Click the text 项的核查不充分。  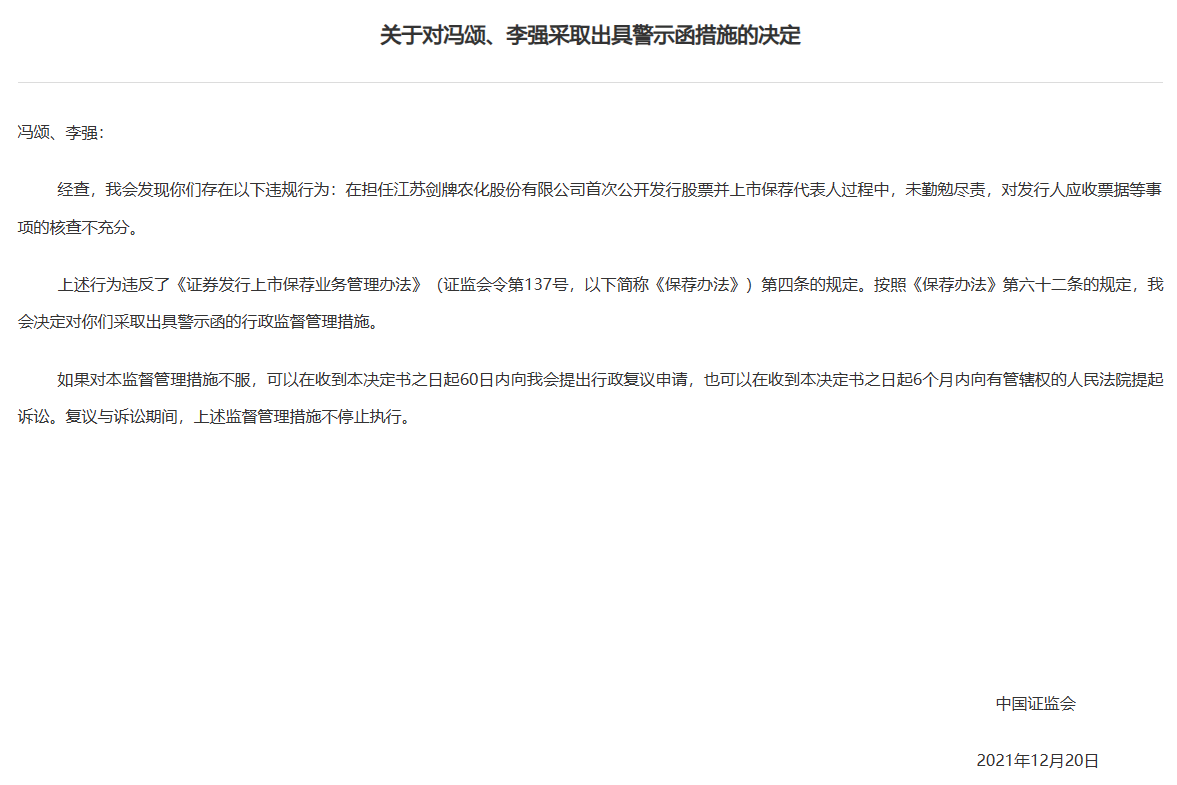click(78, 227)
